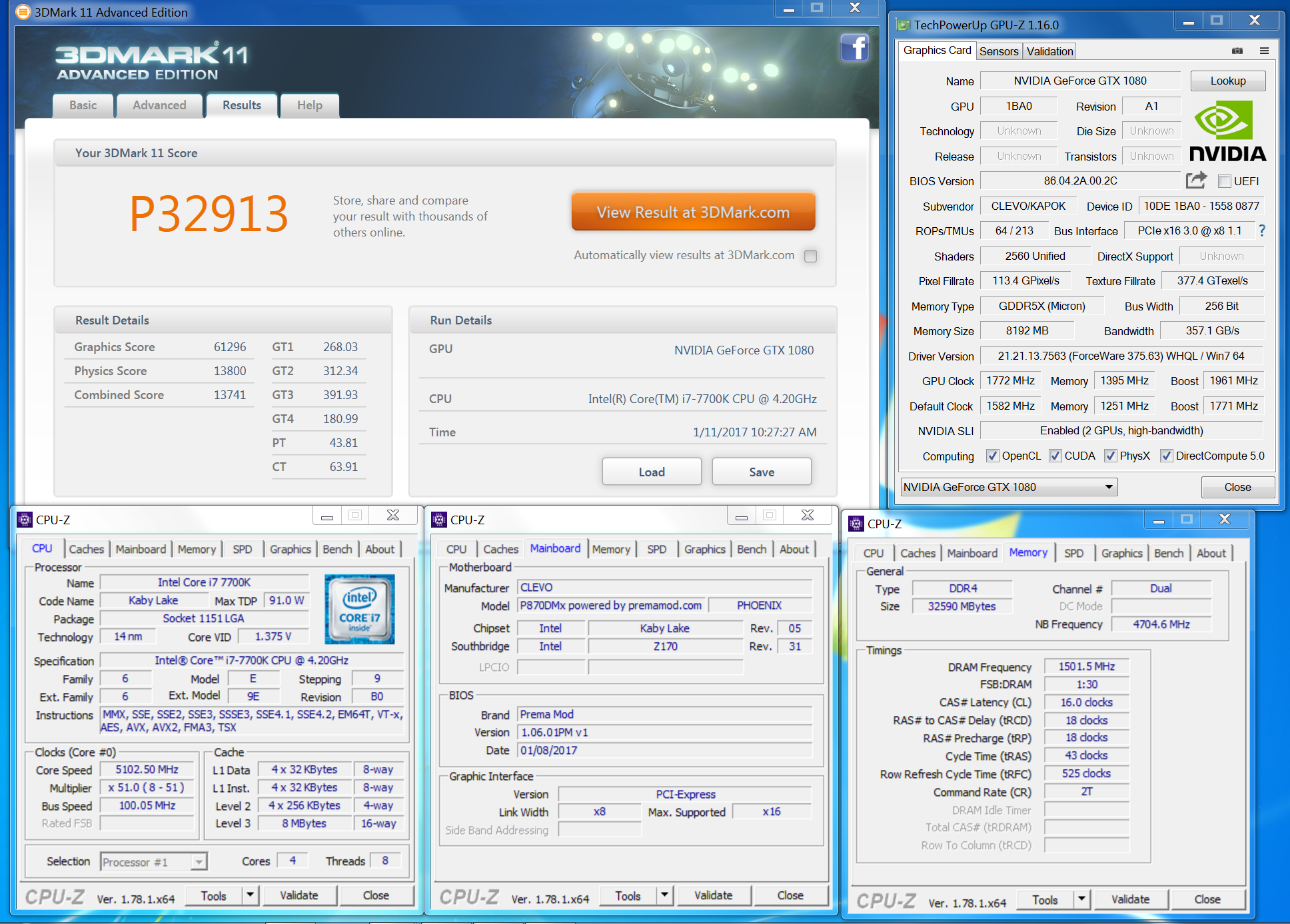This screenshot has height=924, width=1290.
Task: Open the Facebook share icon in 3DMark
Action: pos(854,48)
